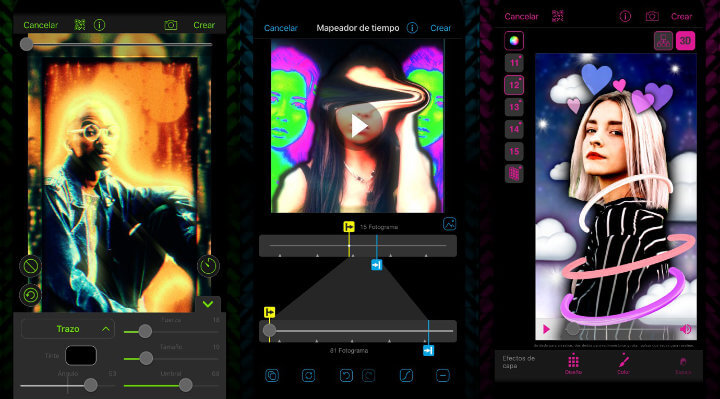Viewport: 720px width, 399px height.
Task: Select upper blue end marker on timeline
Action: click(377, 265)
